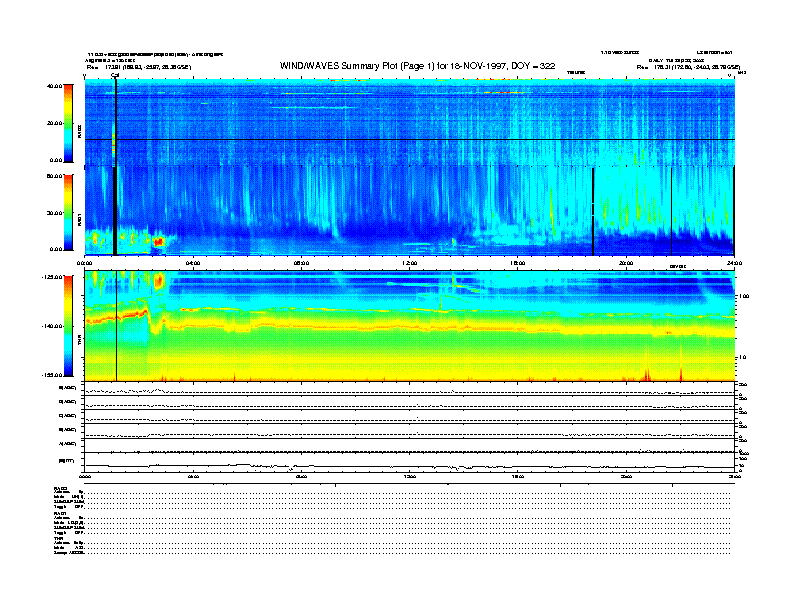Click 08:00 tick below the RAD1 spectrogram

pyautogui.click(x=302, y=263)
